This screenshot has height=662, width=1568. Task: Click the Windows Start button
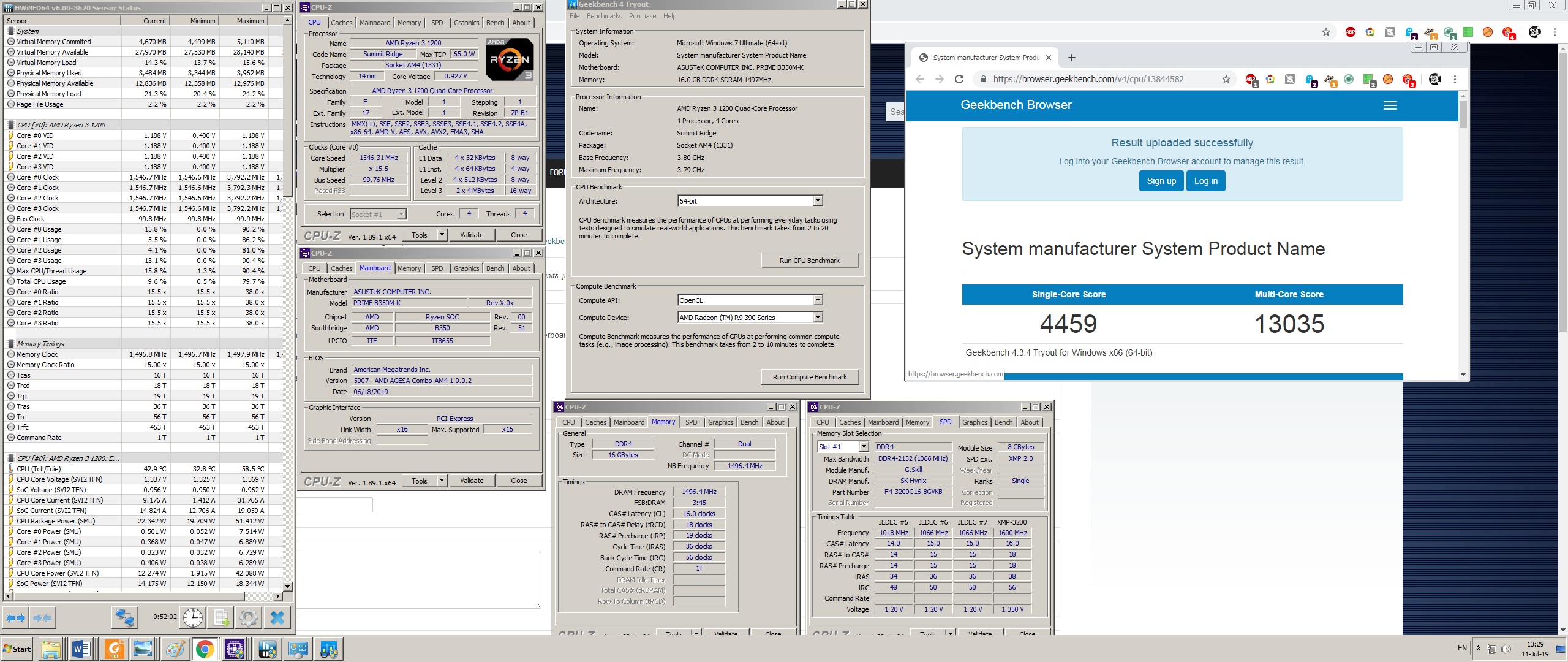coord(17,649)
